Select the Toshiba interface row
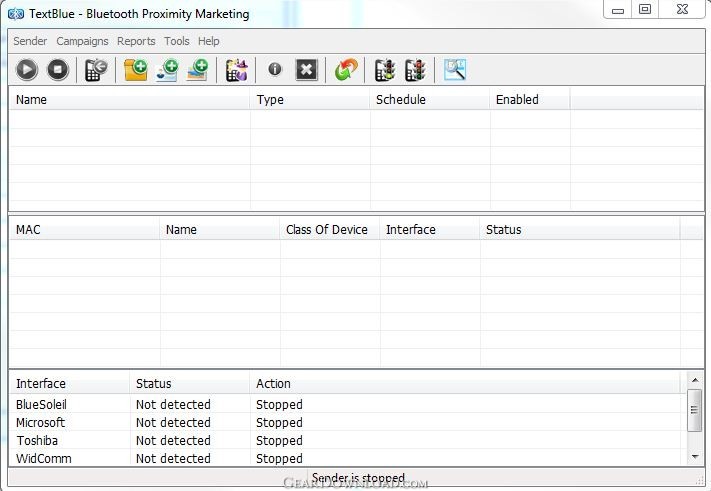Viewport: 711px width, 491px height. [345, 441]
